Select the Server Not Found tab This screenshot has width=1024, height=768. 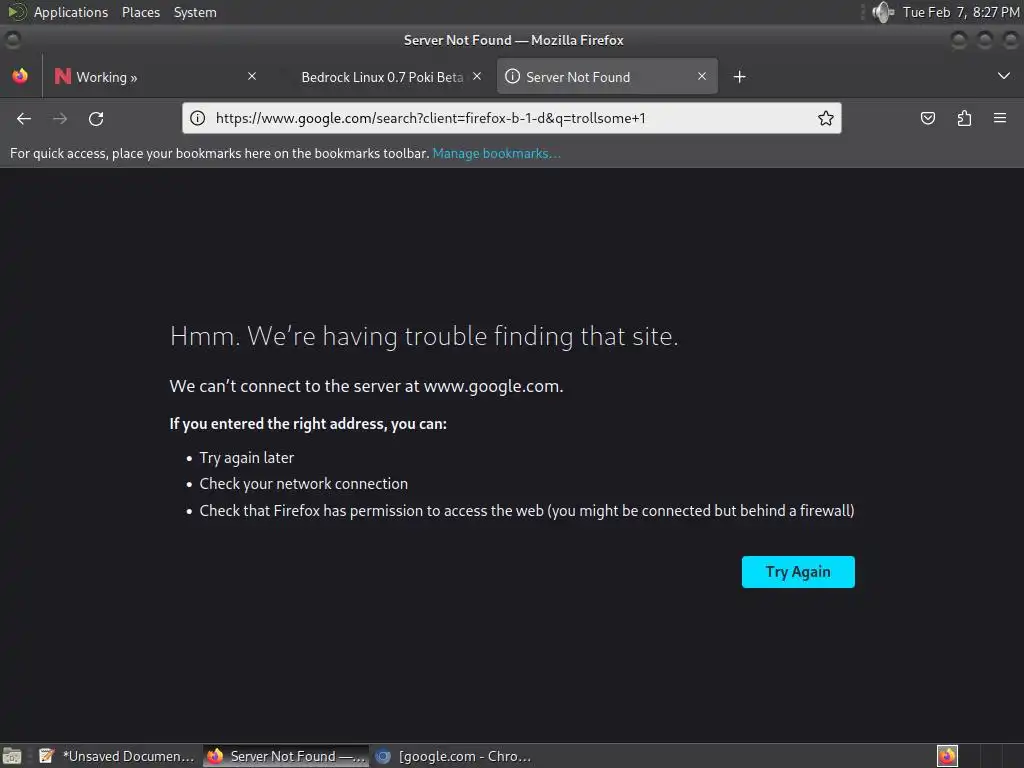click(x=607, y=76)
